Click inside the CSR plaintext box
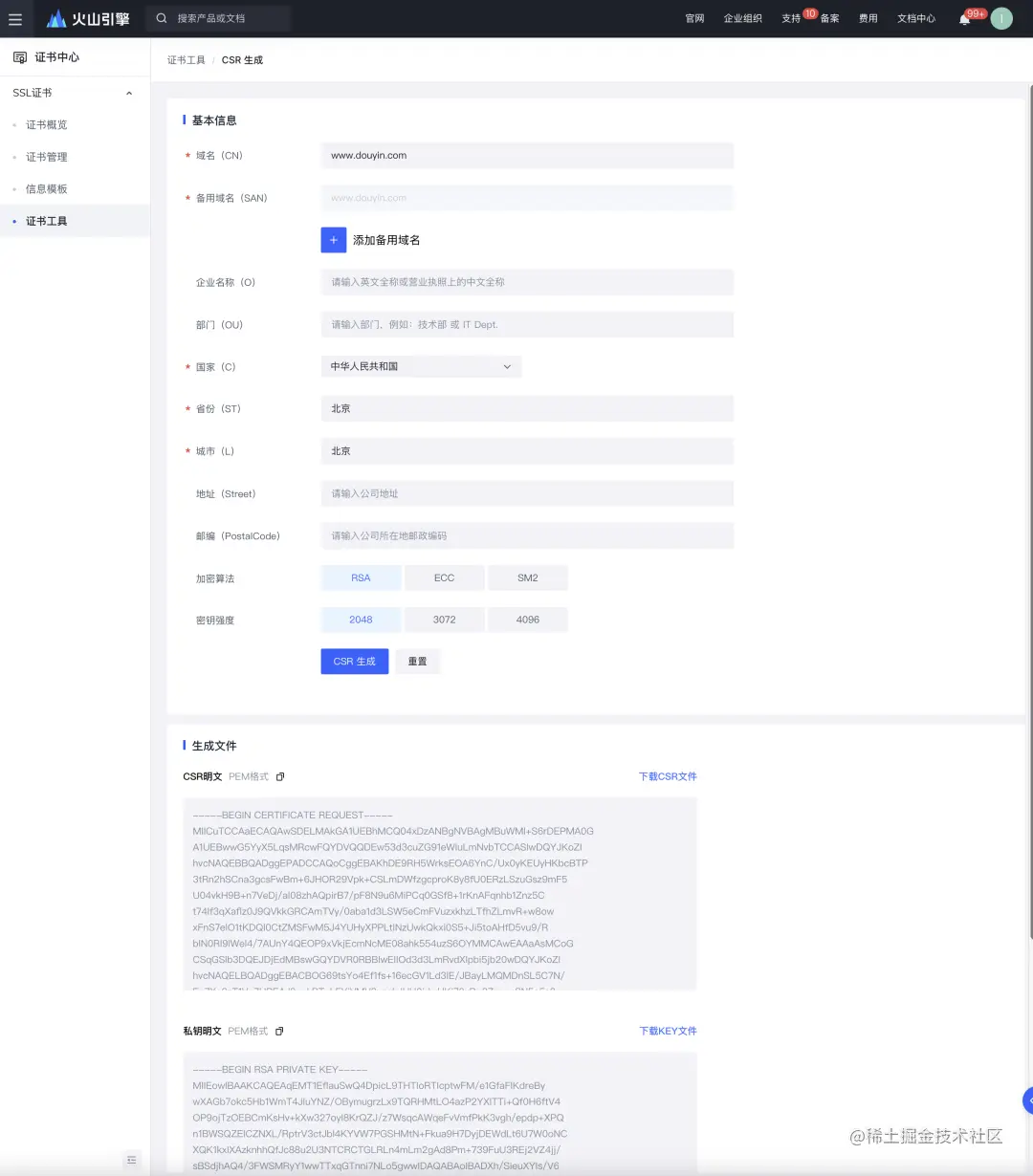Image resolution: width=1033 pixels, height=1176 pixels. coord(440,894)
